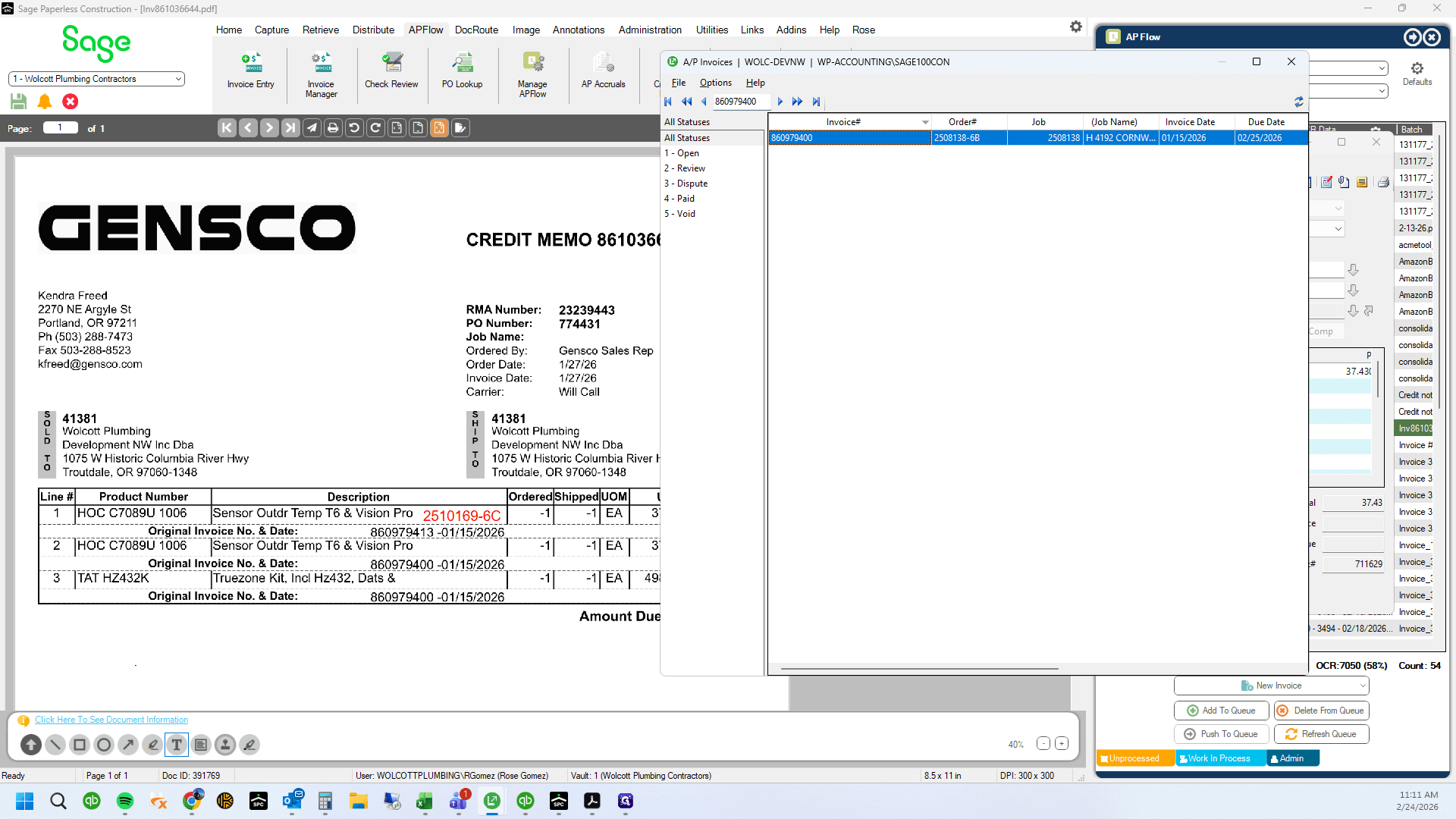Screen dimensions: 1456x819
Task: Open File menu in A/P Invoices window
Action: tap(679, 83)
